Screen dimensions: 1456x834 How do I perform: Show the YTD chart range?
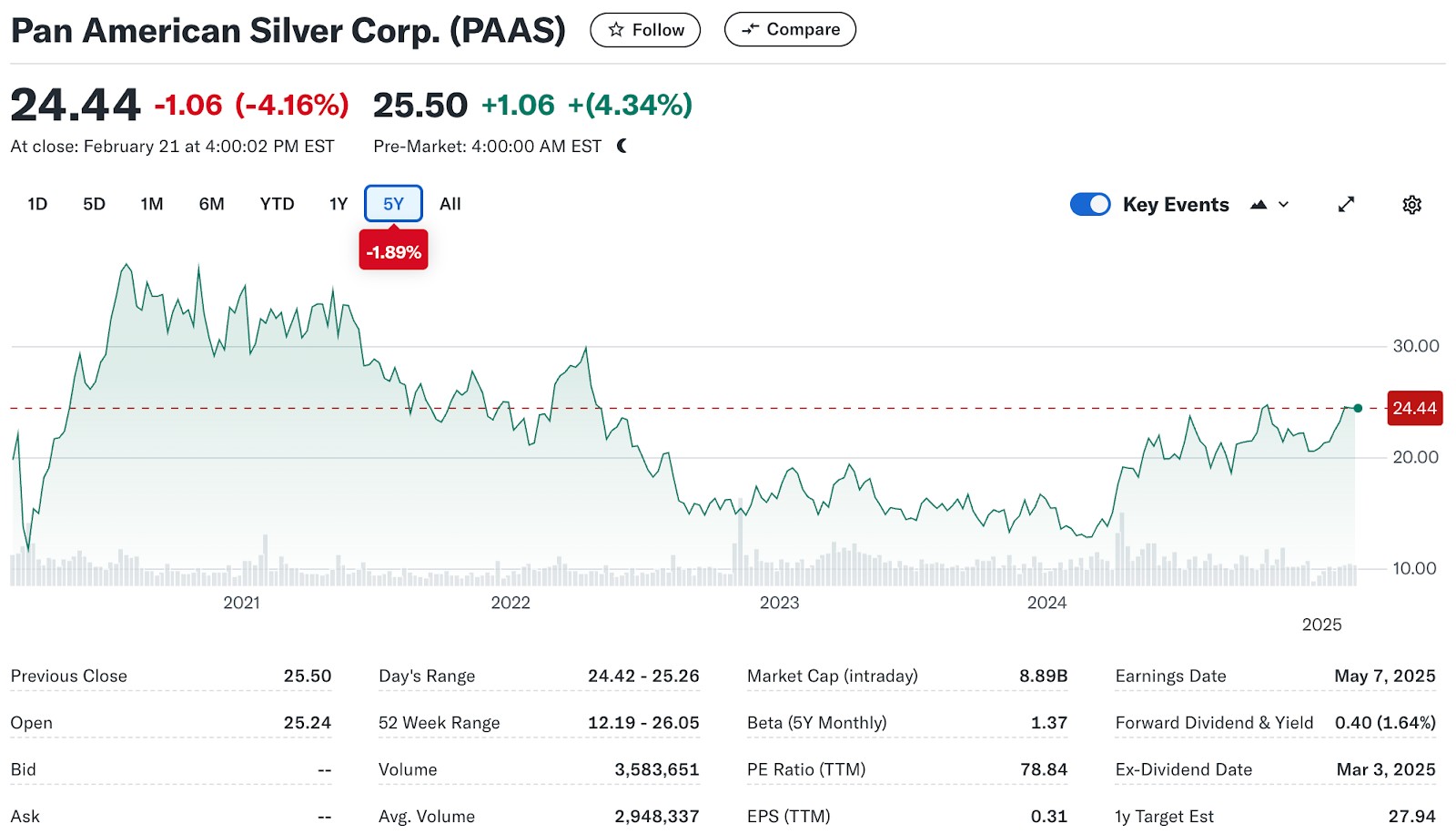point(277,204)
